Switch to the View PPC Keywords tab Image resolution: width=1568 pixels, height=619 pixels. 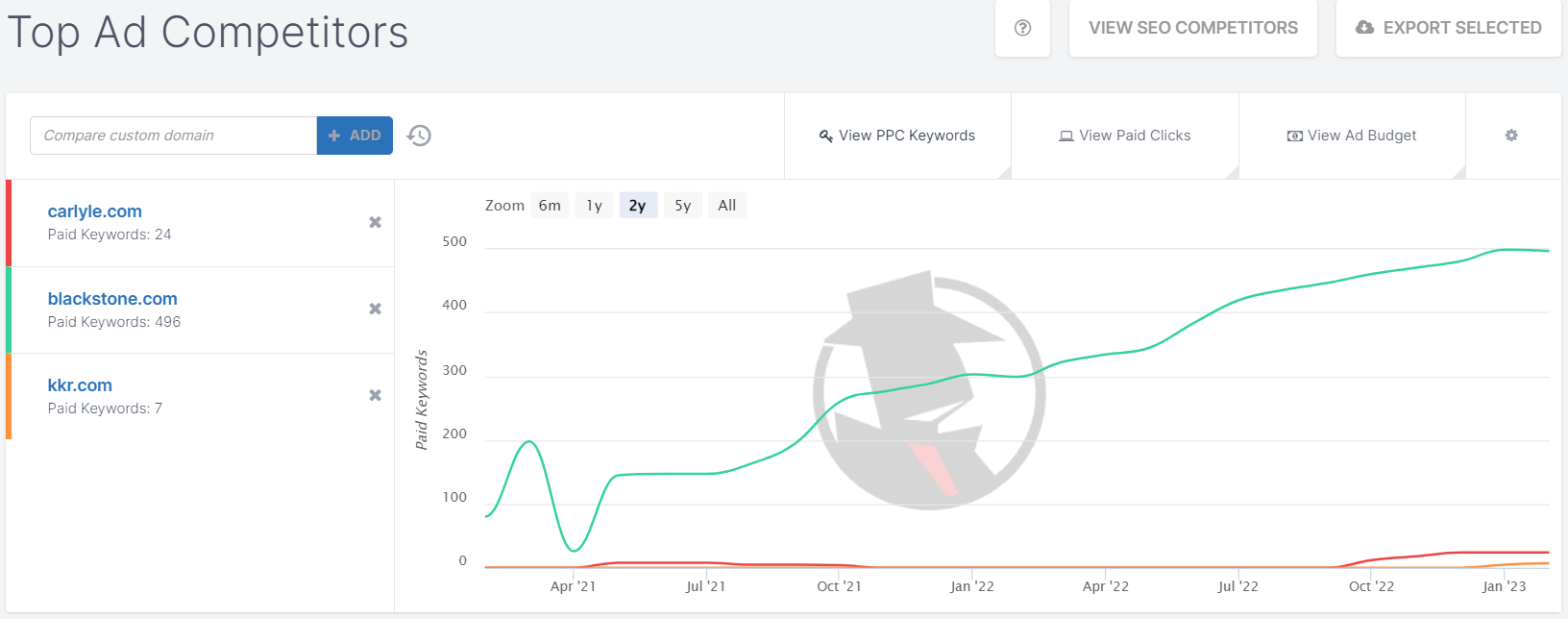[897, 136]
